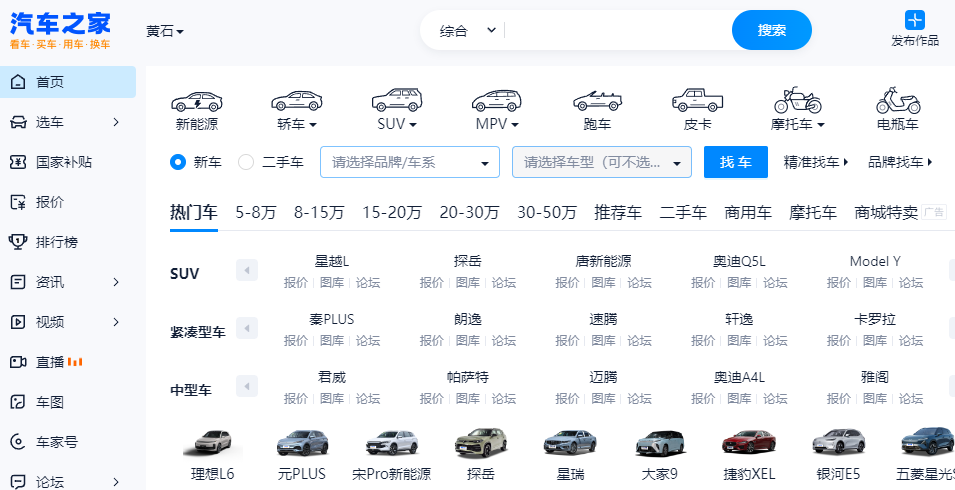Image resolution: width=955 pixels, height=490 pixels.
Task: Click in the main search input field
Action: click(616, 30)
